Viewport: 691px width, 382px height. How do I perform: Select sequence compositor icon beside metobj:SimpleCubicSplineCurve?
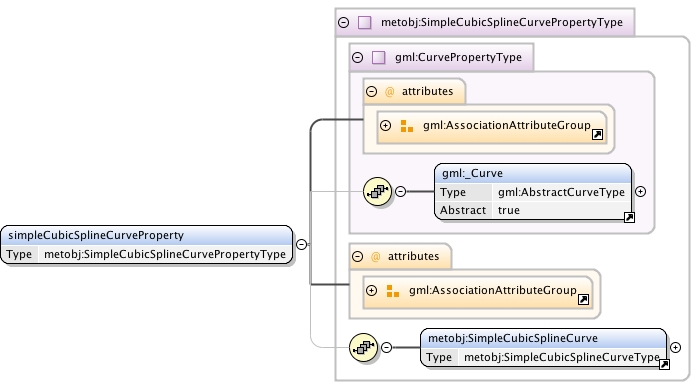364,347
